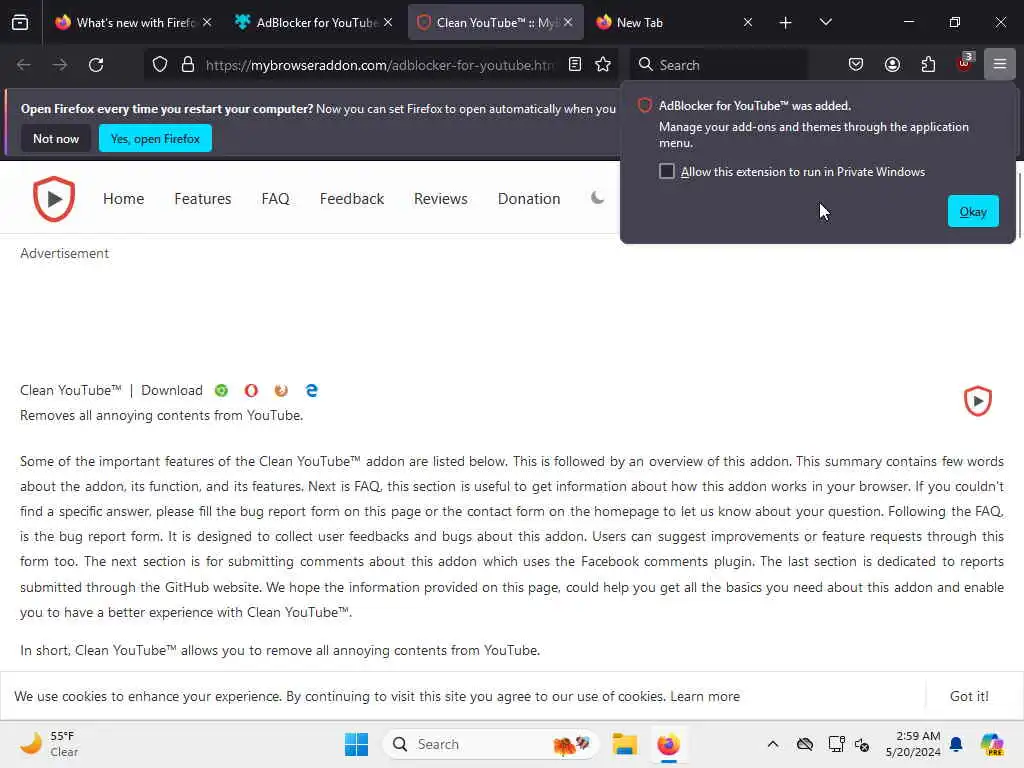Open Firefox account menu
Image resolution: width=1024 pixels, height=768 pixels.
[x=892, y=64]
